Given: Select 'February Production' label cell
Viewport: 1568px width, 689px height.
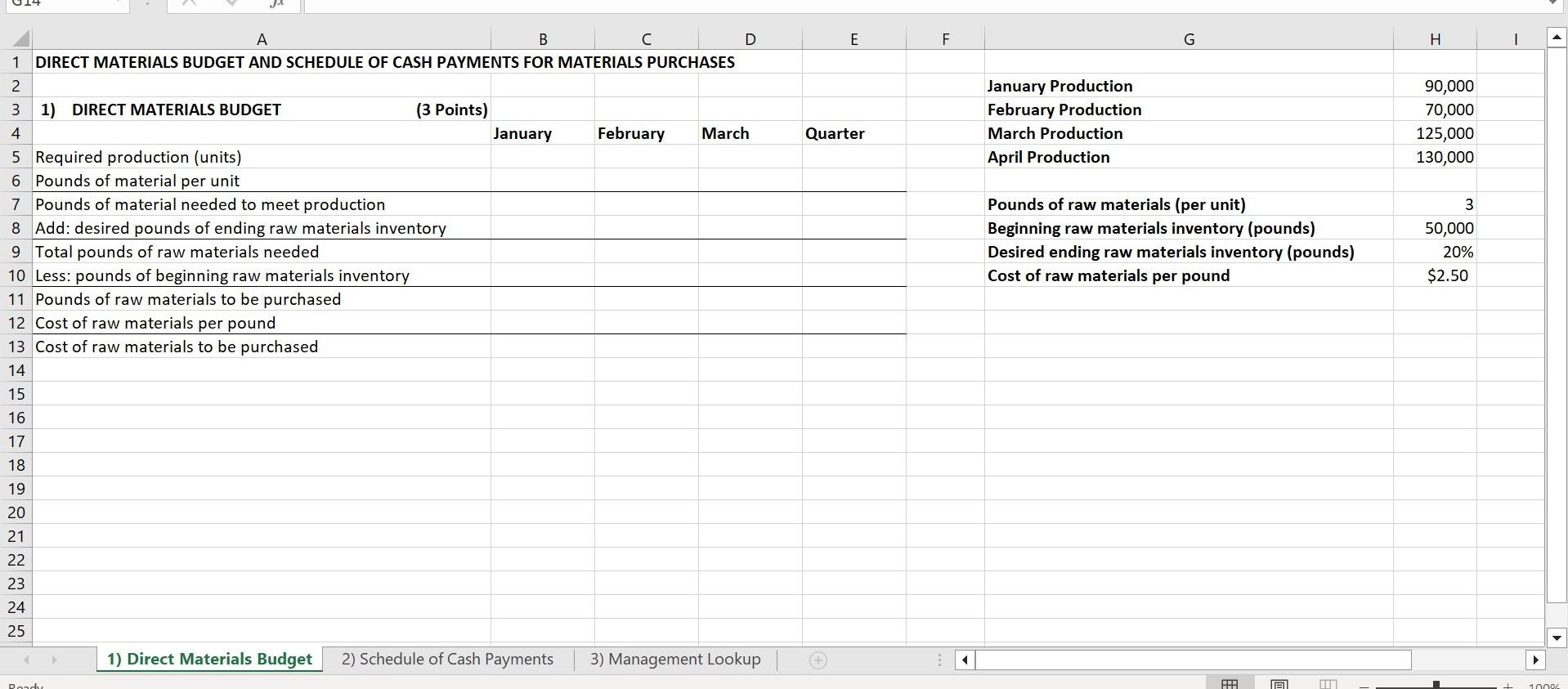Looking at the screenshot, I should click(1189, 110).
